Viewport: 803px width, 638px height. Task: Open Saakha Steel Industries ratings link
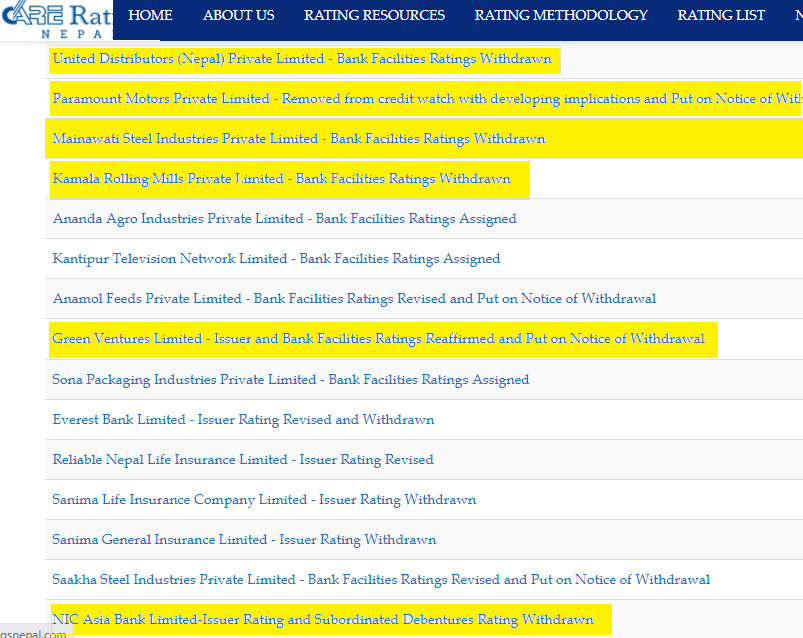pyautogui.click(x=381, y=579)
